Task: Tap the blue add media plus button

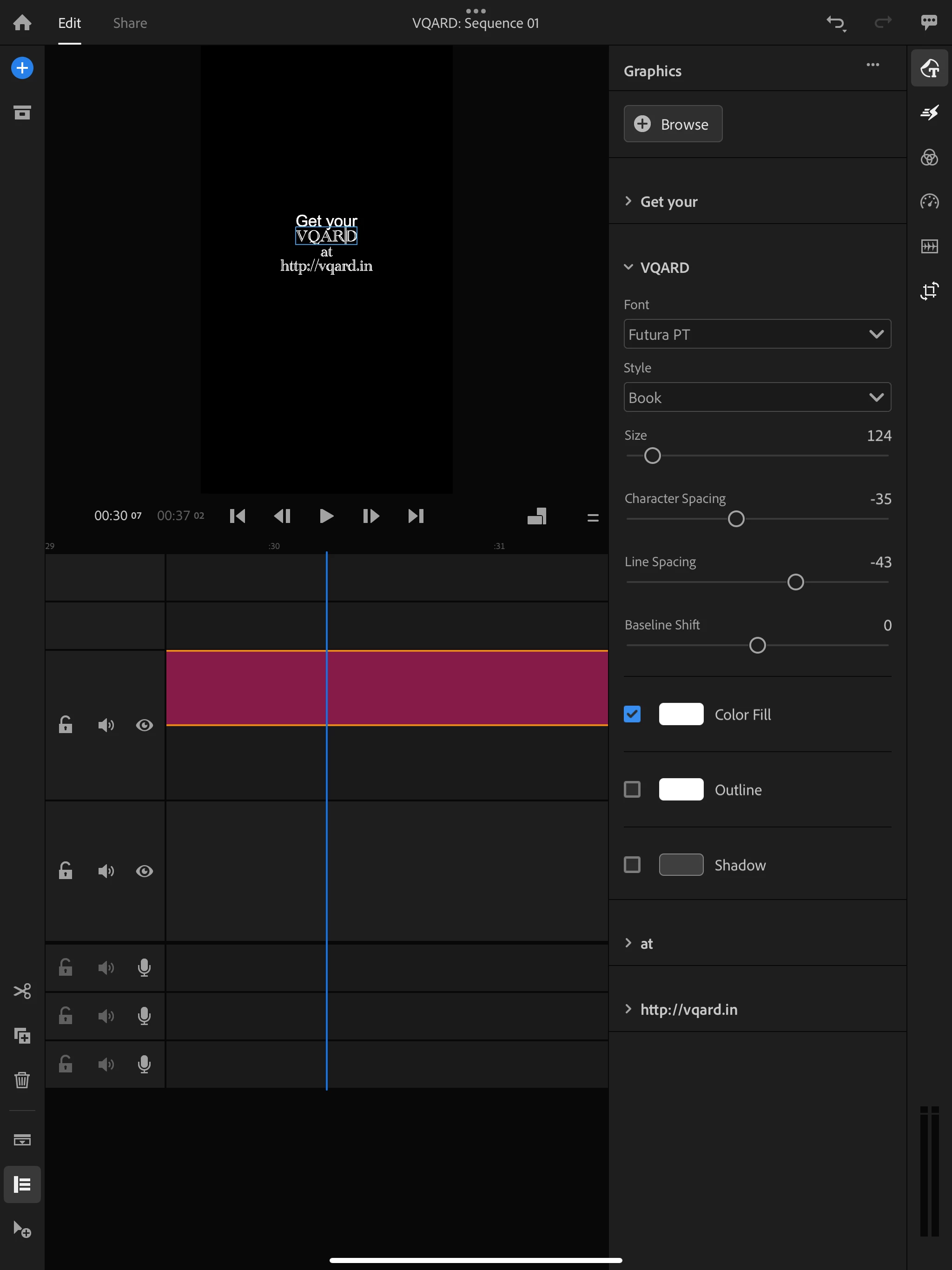Action: (22, 68)
